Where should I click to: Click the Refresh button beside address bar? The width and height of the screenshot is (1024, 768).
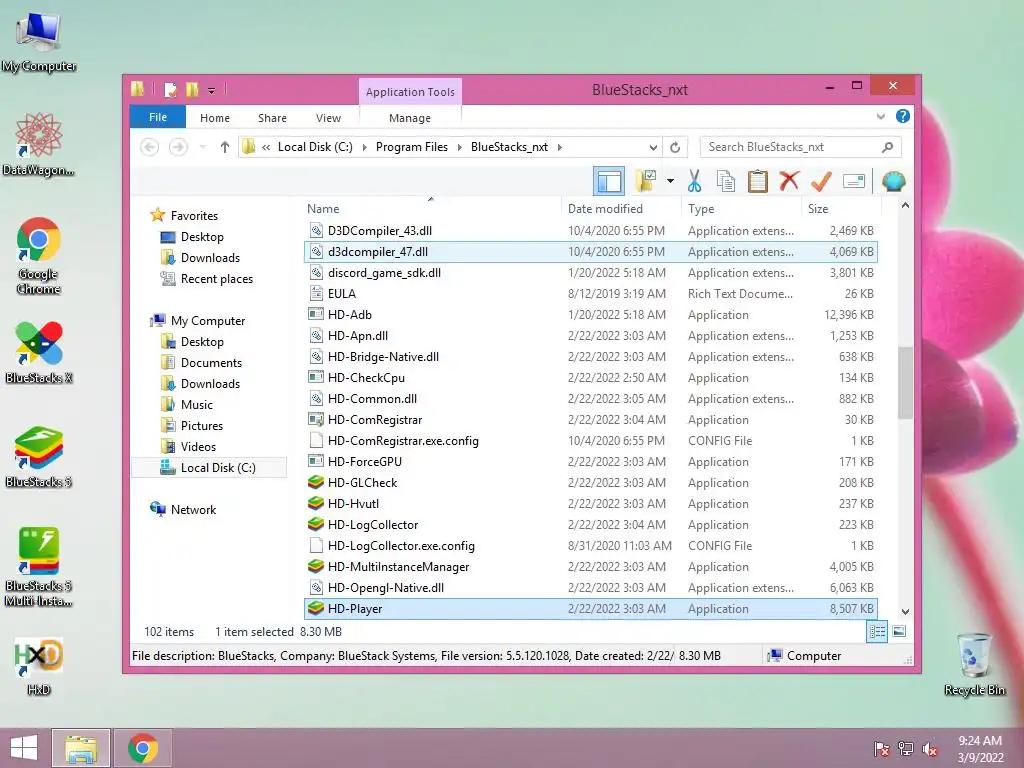coord(675,148)
